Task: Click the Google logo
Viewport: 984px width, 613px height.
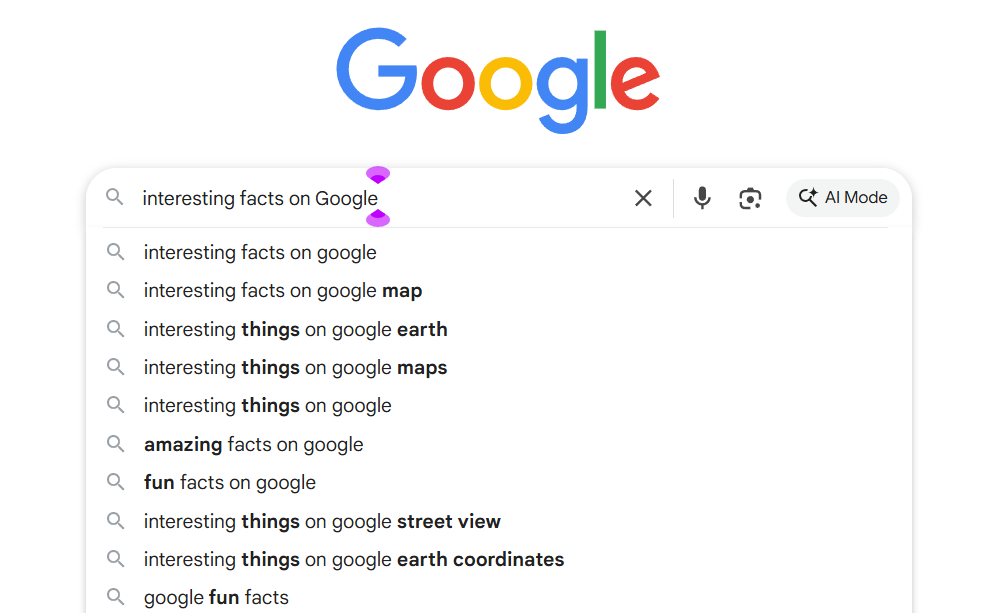Action: 497,81
